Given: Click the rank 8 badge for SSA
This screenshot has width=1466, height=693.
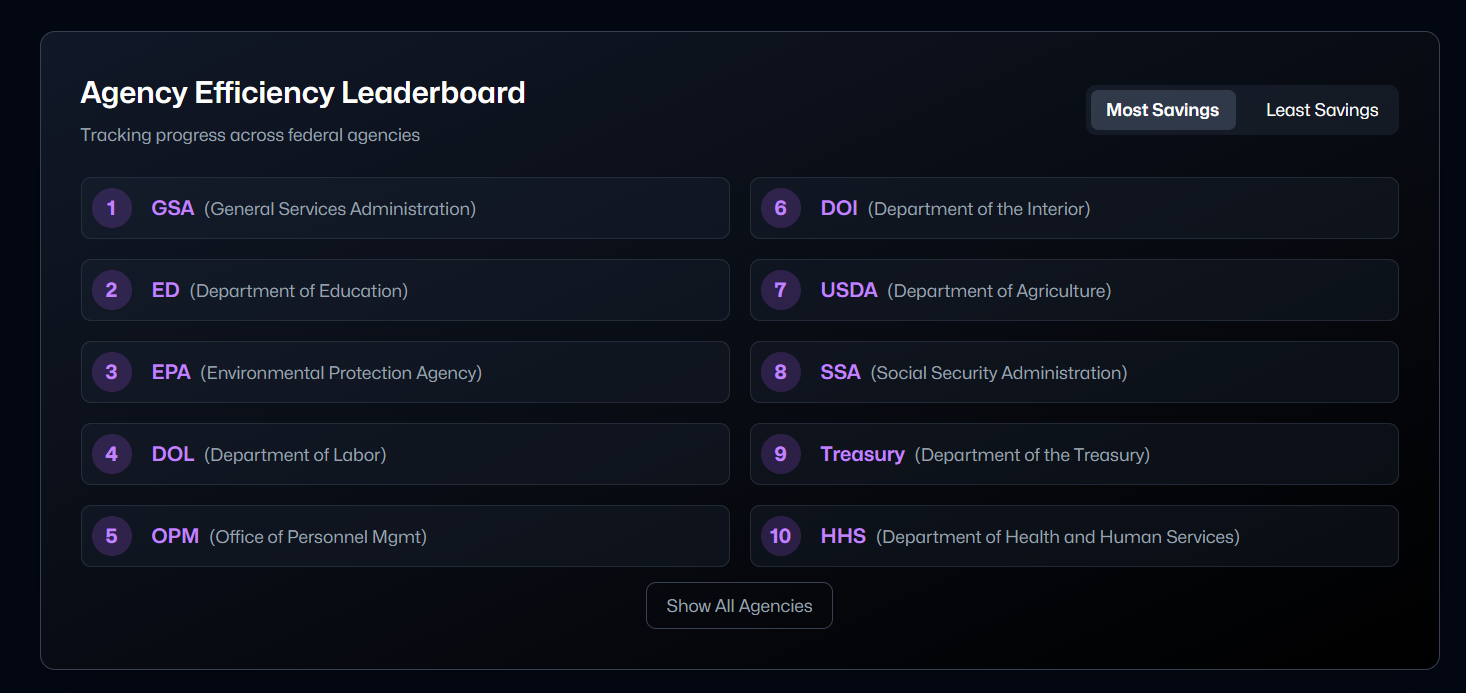Looking at the screenshot, I should 781,372.
